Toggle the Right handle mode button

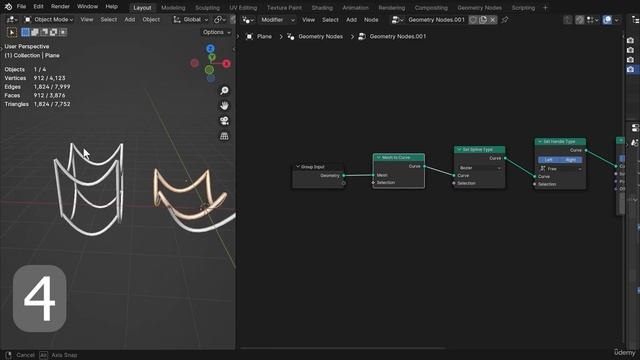pyautogui.click(x=571, y=160)
